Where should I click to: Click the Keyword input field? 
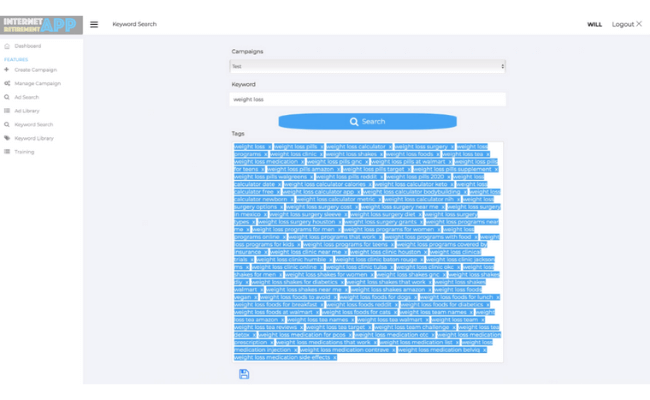[368, 99]
